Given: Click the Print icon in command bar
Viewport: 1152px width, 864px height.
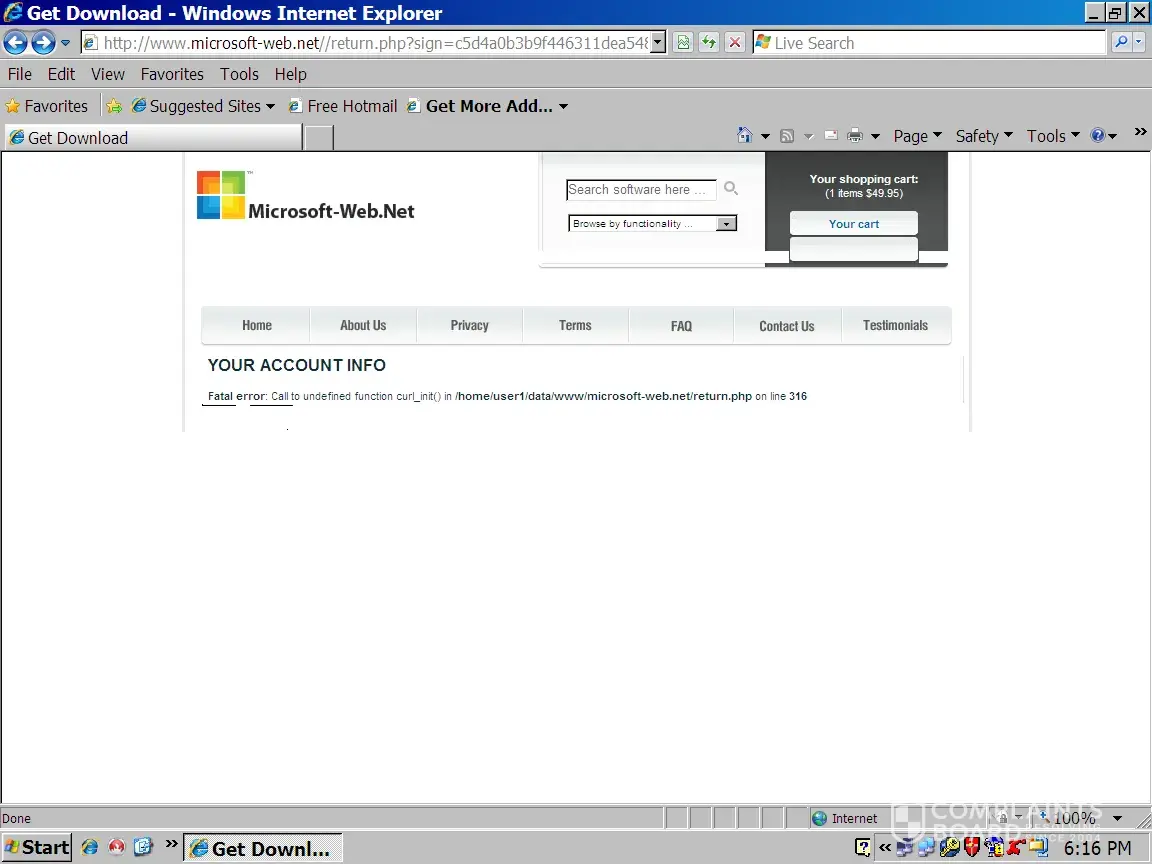Looking at the screenshot, I should [x=855, y=136].
